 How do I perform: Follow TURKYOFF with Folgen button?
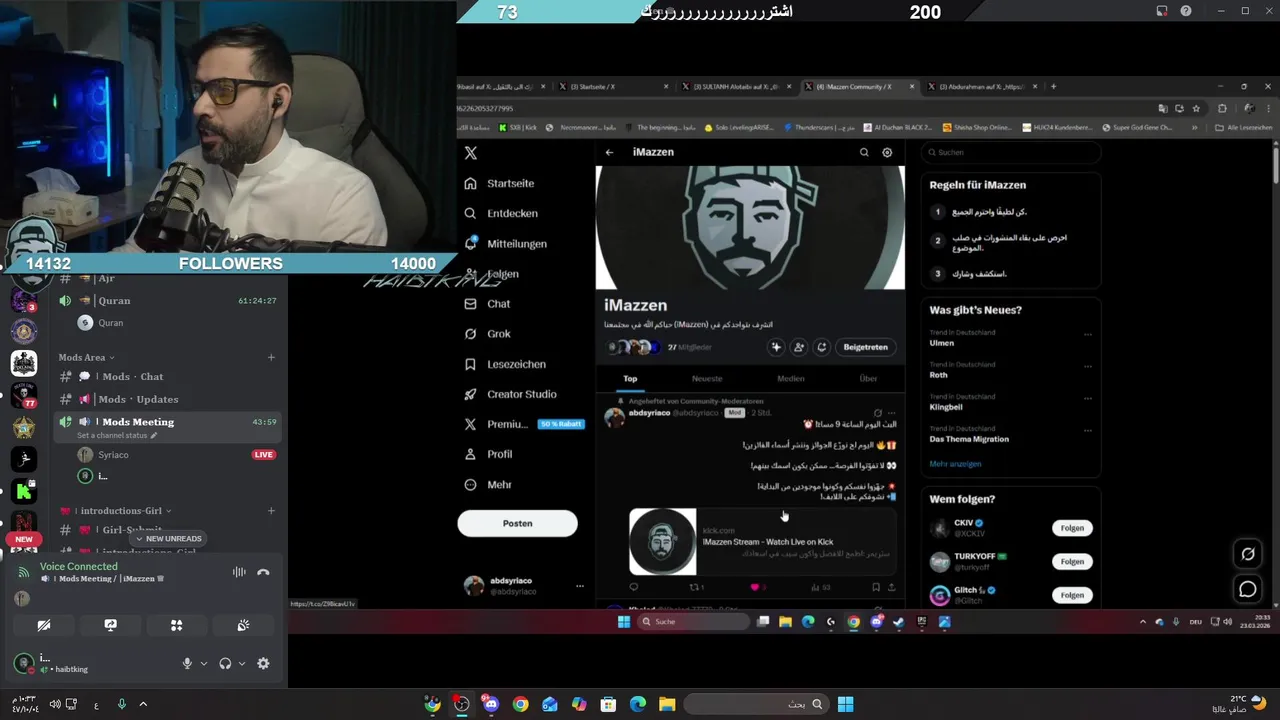click(x=1072, y=562)
